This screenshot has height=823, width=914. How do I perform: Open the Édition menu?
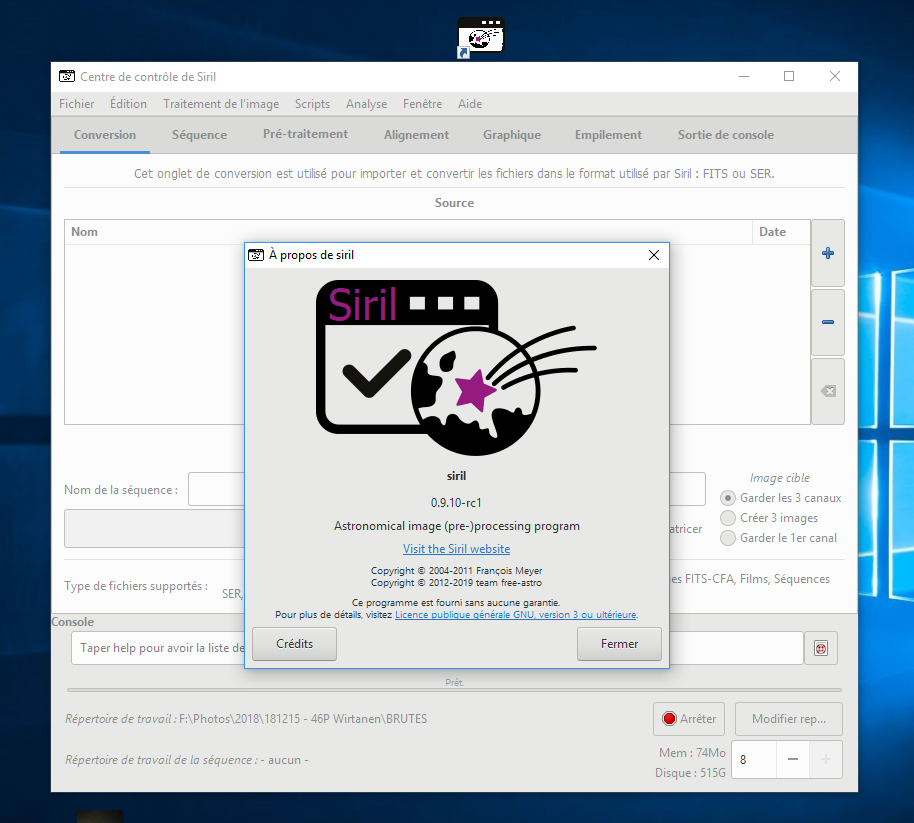tap(128, 104)
